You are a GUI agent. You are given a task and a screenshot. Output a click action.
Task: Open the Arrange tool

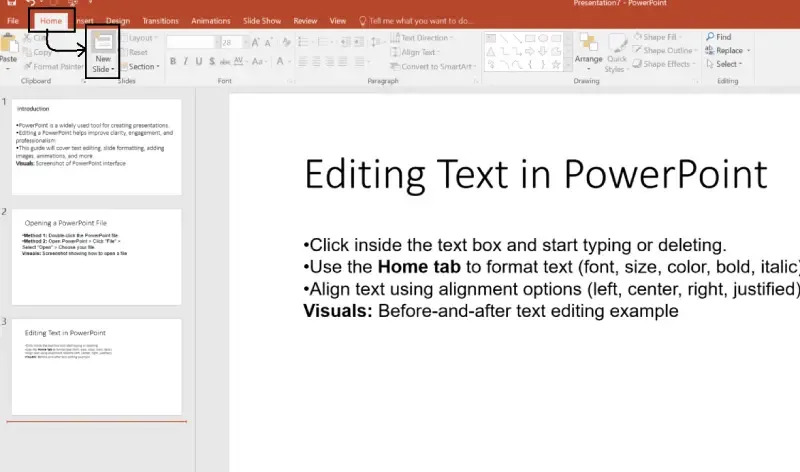[589, 47]
